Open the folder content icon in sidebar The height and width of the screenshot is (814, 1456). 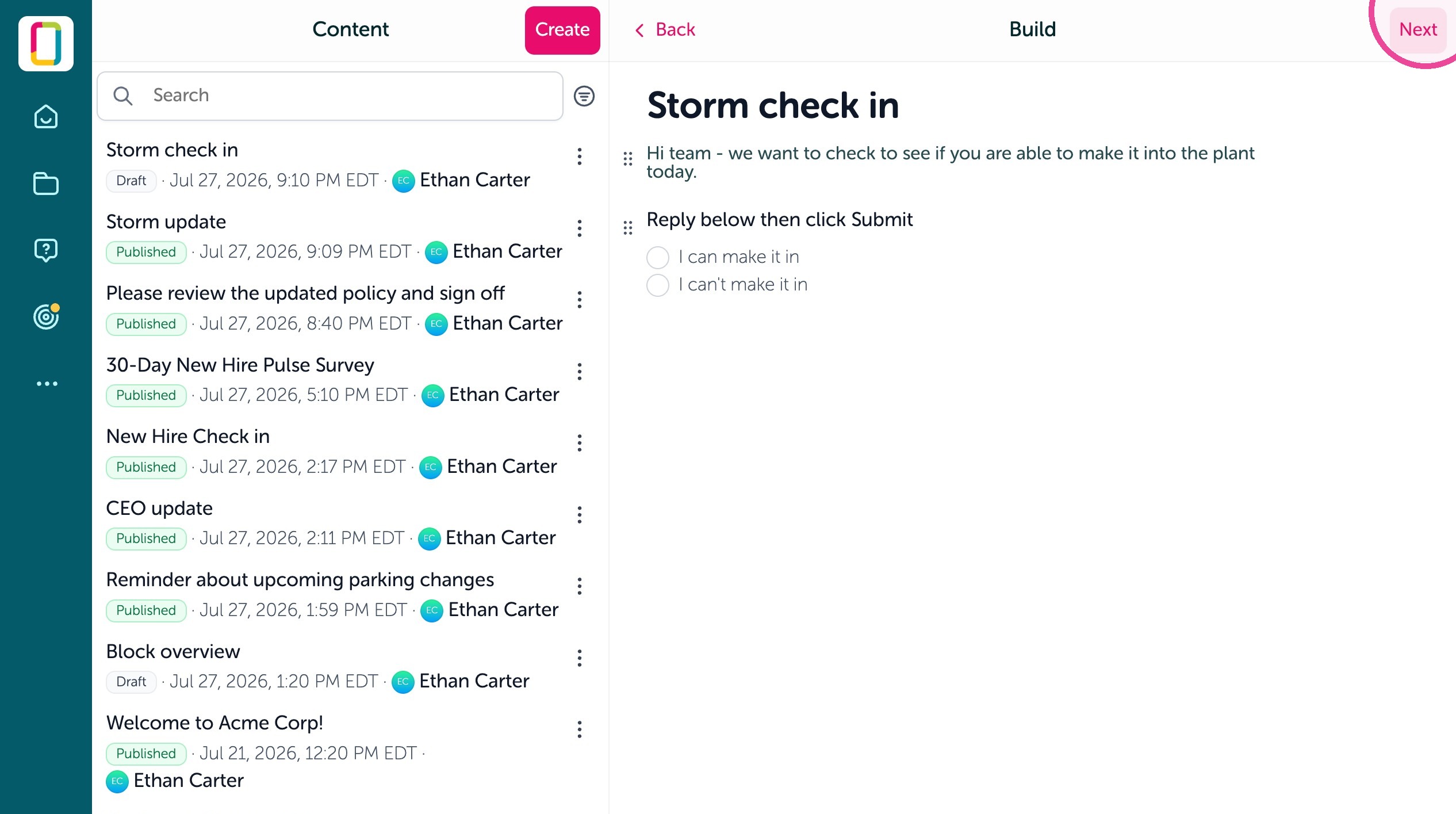click(x=46, y=184)
